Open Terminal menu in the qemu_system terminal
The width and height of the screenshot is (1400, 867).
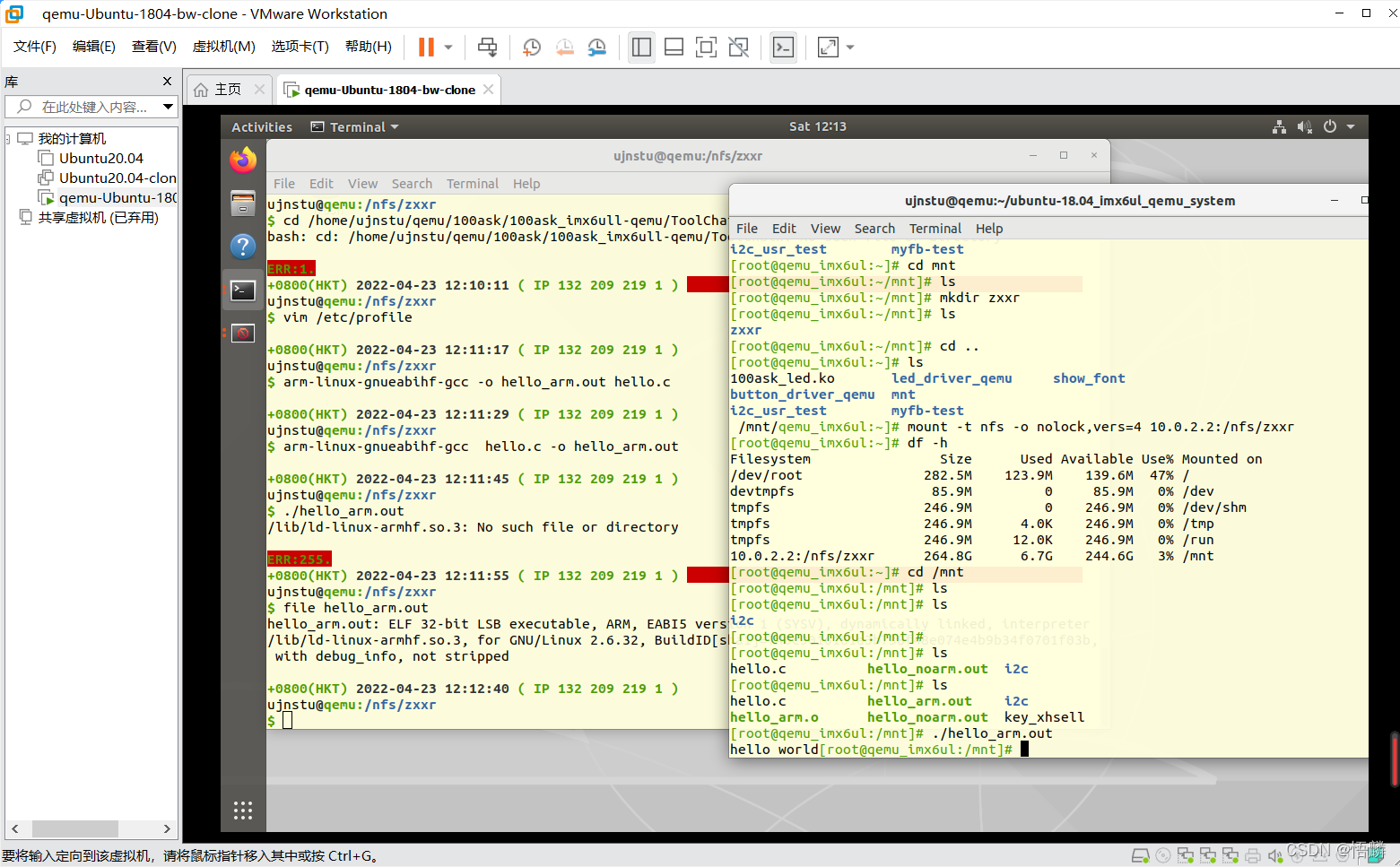coord(935,229)
